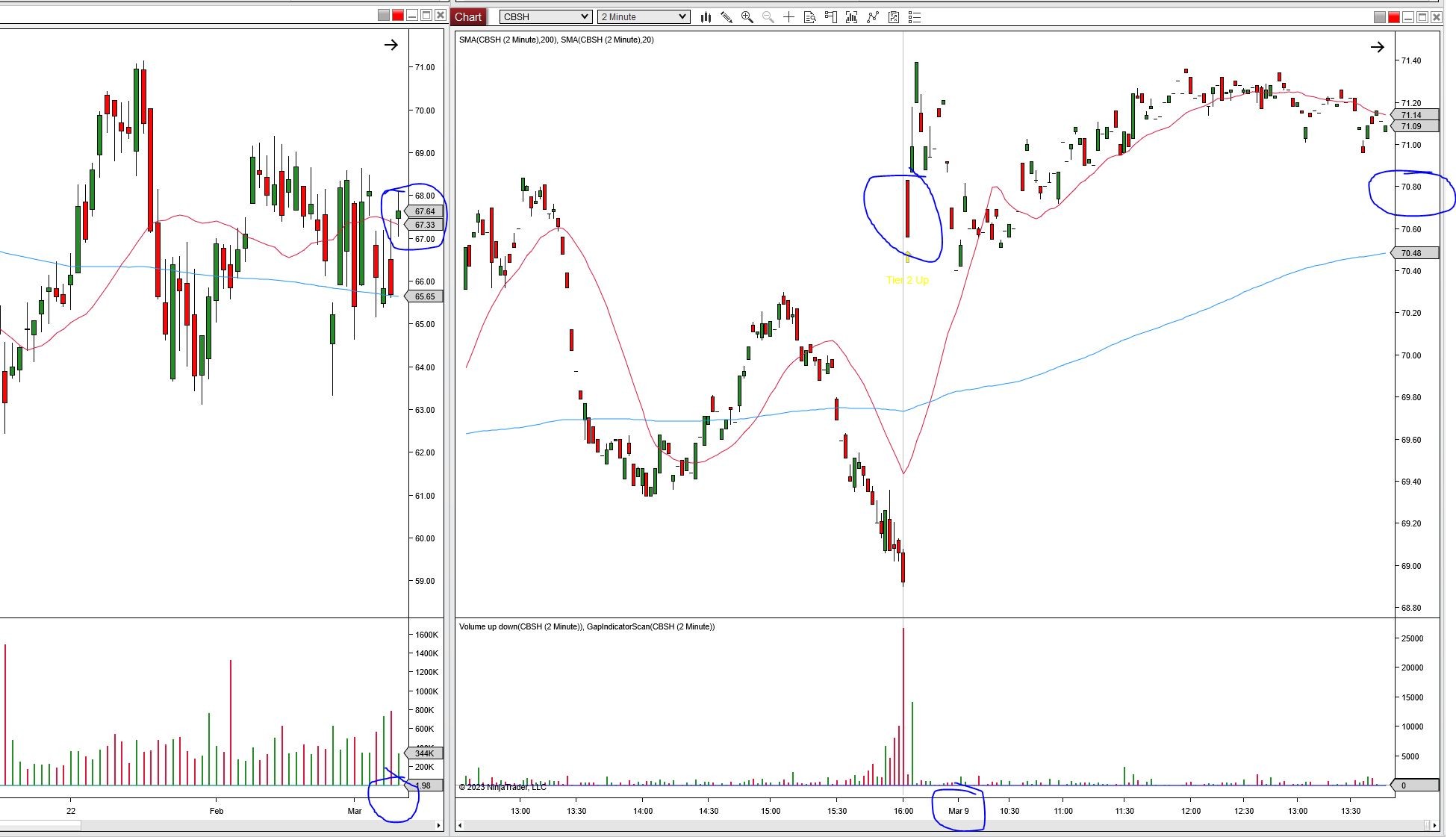Open the CBSH instrument dropdown
Viewport: 1456px width, 837px height.
pyautogui.click(x=546, y=16)
